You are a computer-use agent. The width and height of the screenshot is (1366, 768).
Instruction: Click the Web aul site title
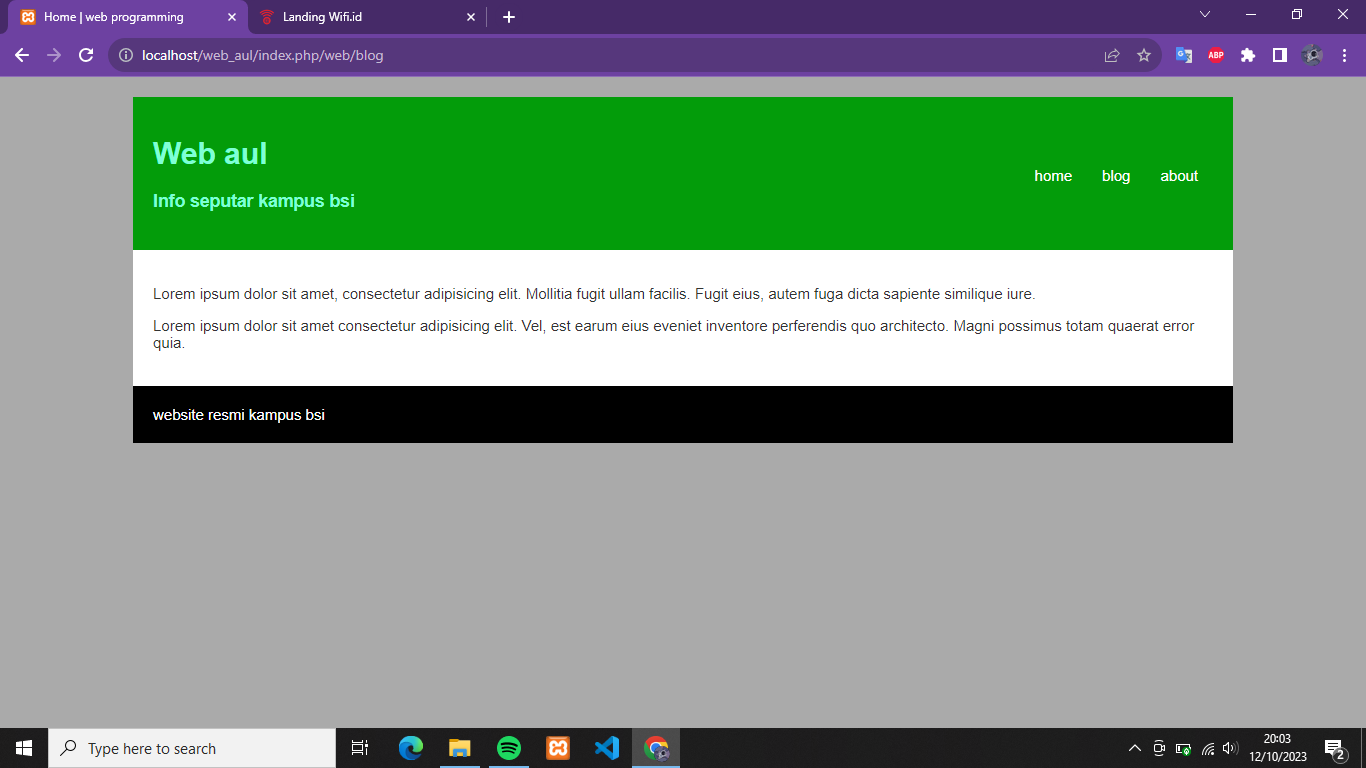click(x=210, y=153)
